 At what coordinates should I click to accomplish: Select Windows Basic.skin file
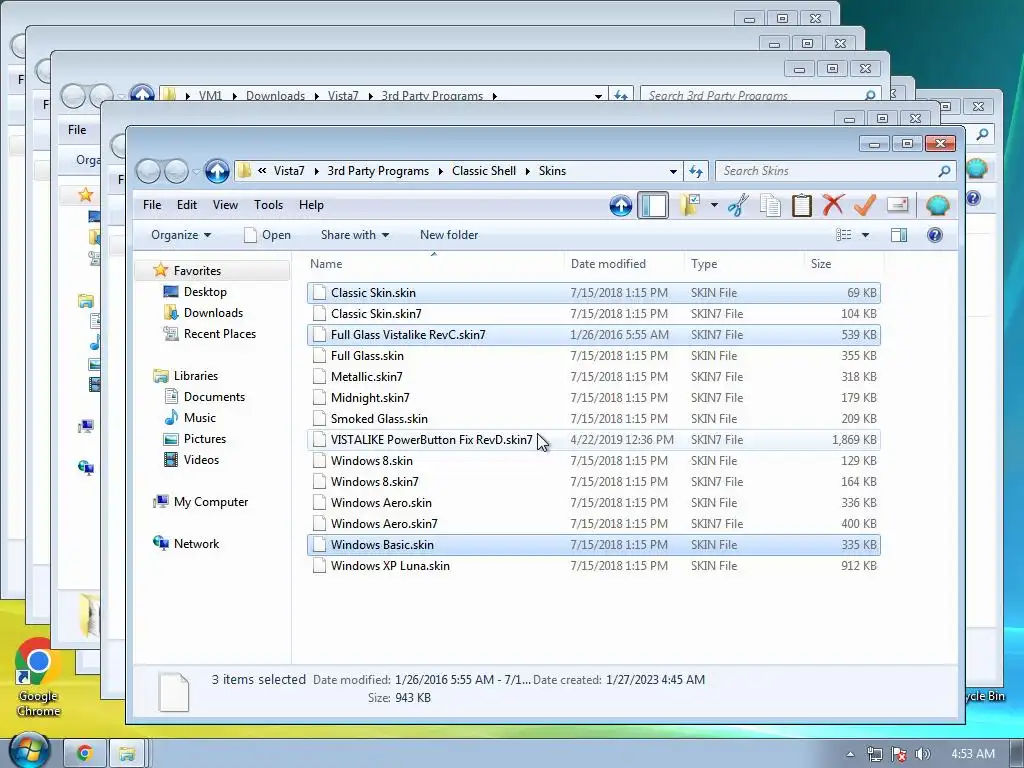pyautogui.click(x=594, y=545)
